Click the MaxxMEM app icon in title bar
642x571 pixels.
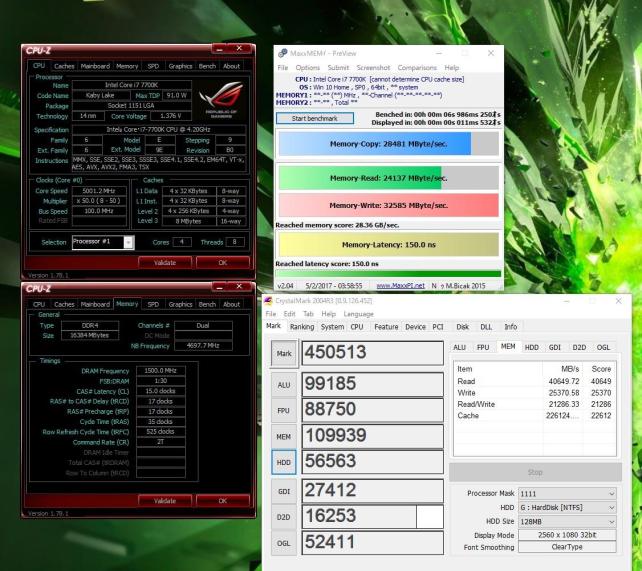click(282, 53)
